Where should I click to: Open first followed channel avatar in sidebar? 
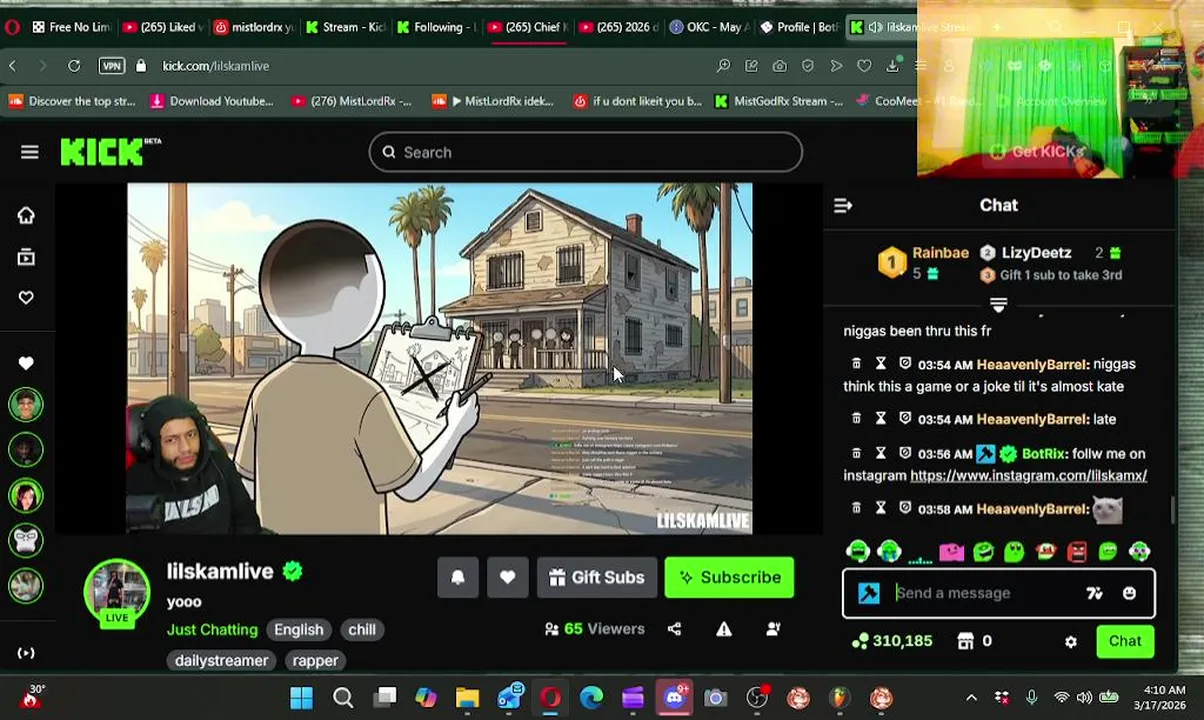[x=26, y=405]
